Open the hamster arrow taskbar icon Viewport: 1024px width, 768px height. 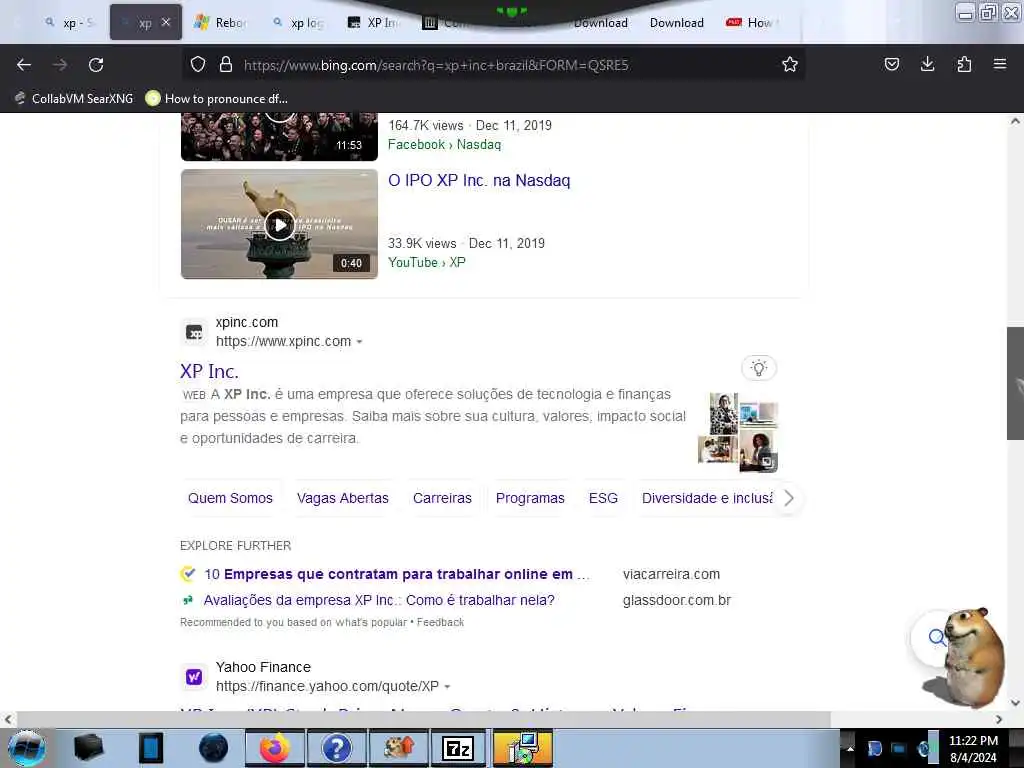(x=398, y=748)
